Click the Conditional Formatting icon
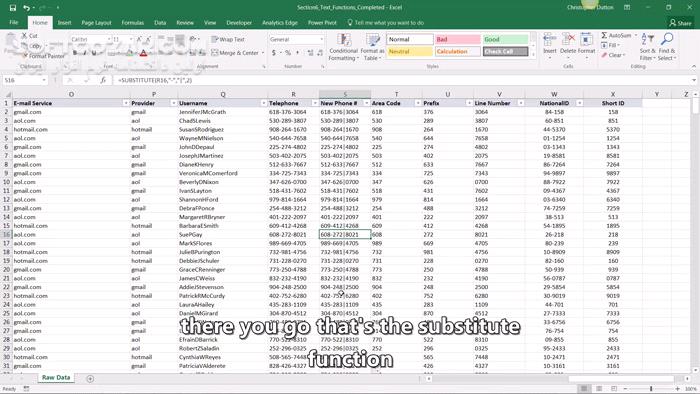This screenshot has height=394, width=700. coord(343,40)
